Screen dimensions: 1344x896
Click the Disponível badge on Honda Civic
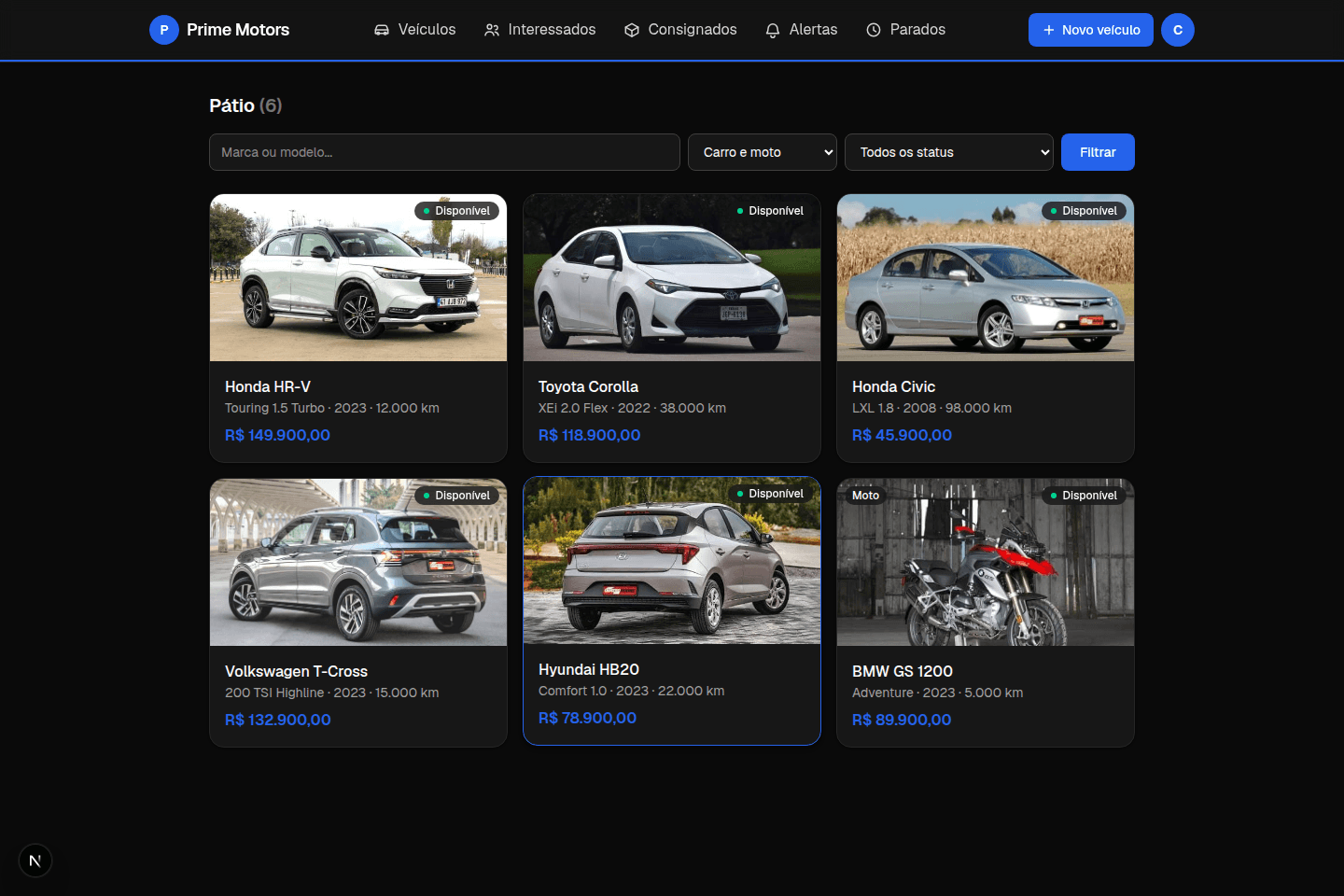tap(1084, 211)
